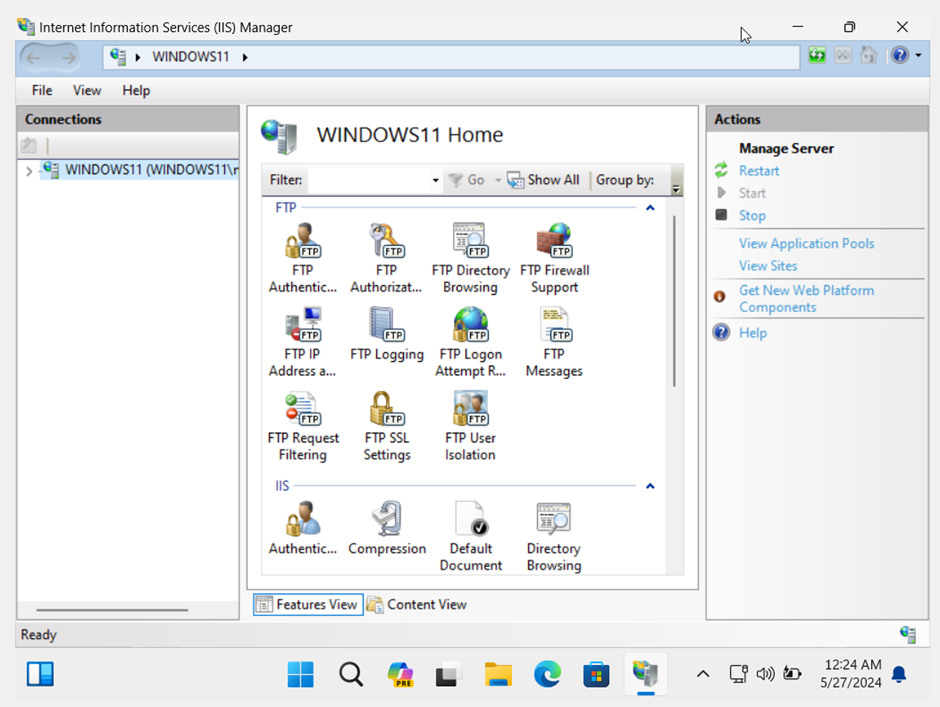Open the Go button dropdown arrow

pyautogui.click(x=497, y=180)
